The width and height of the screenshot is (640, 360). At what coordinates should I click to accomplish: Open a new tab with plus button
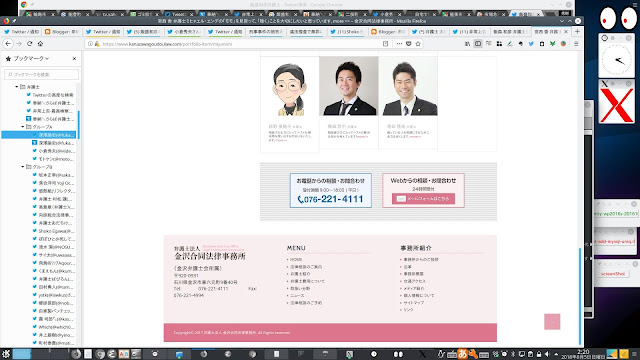(x=577, y=32)
